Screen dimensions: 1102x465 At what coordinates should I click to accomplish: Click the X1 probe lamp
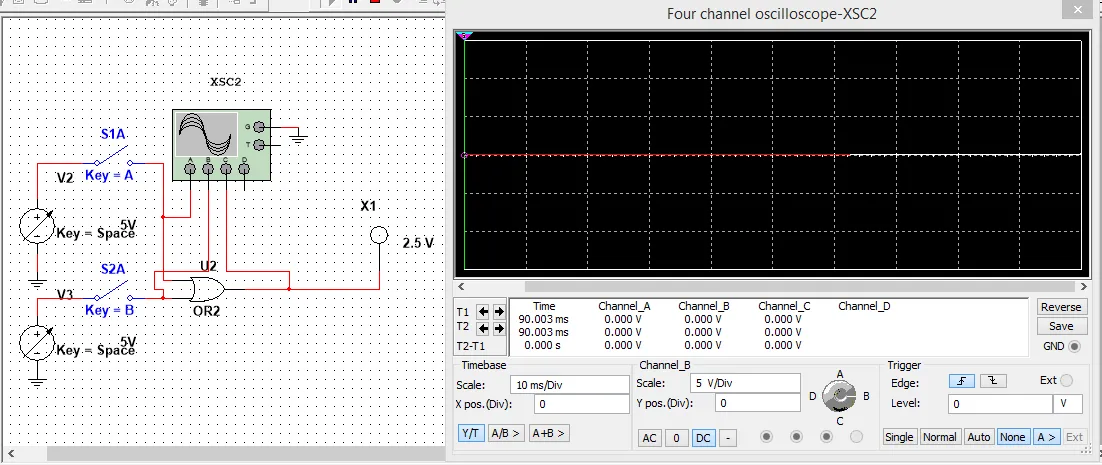coord(378,236)
